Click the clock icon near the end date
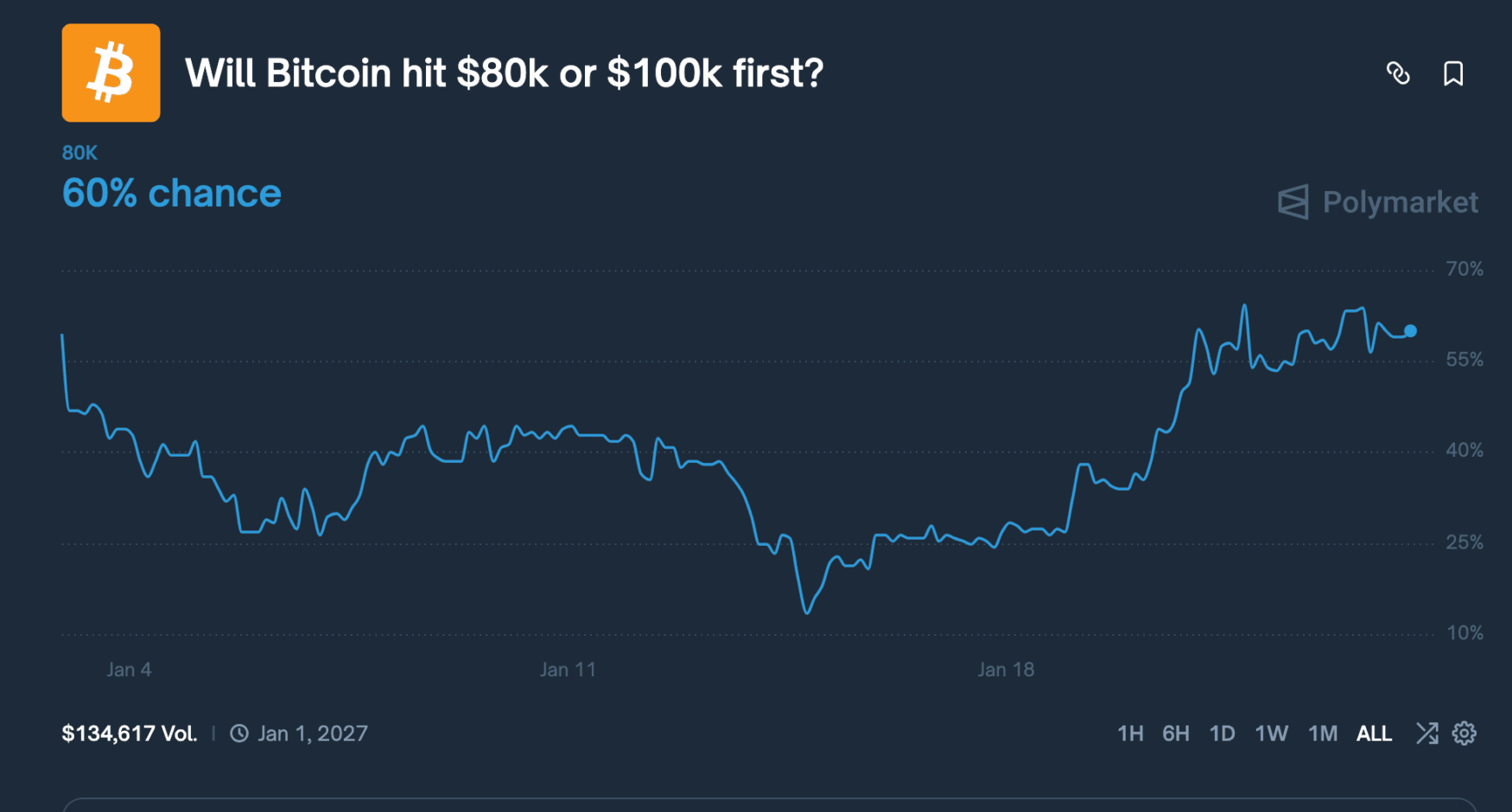The image size is (1512, 812). pyautogui.click(x=239, y=733)
